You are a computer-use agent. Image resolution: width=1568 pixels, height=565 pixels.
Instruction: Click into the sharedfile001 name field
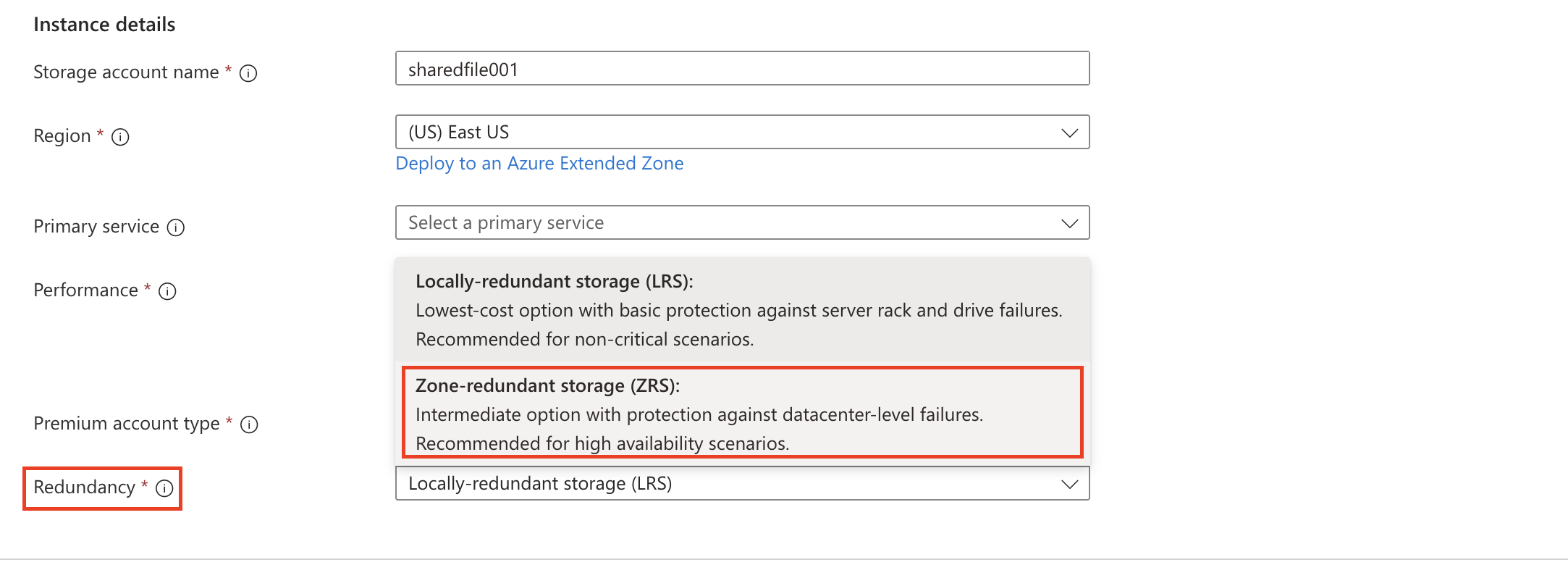[x=742, y=68]
